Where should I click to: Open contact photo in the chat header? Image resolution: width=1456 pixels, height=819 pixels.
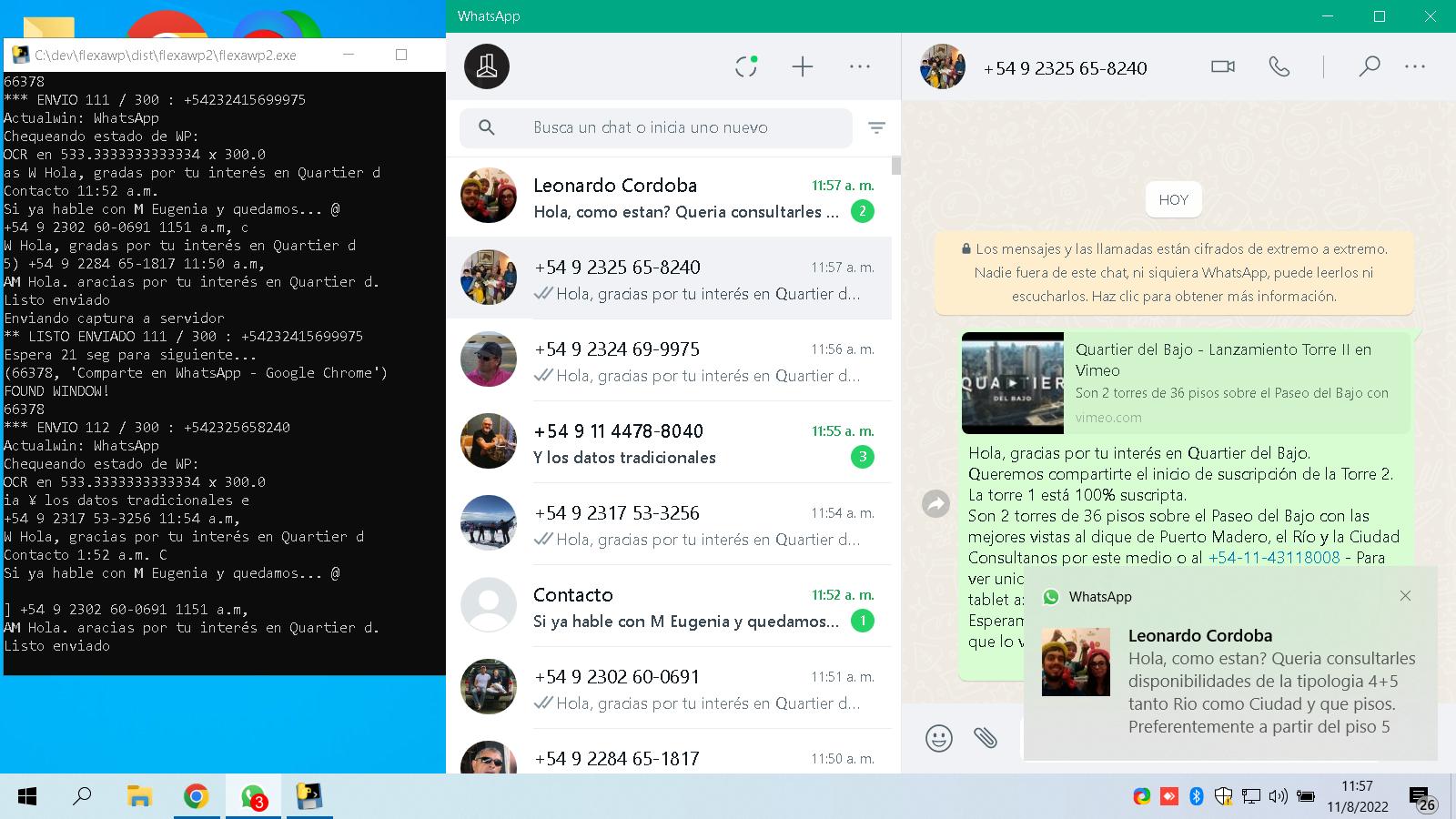pyautogui.click(x=942, y=66)
